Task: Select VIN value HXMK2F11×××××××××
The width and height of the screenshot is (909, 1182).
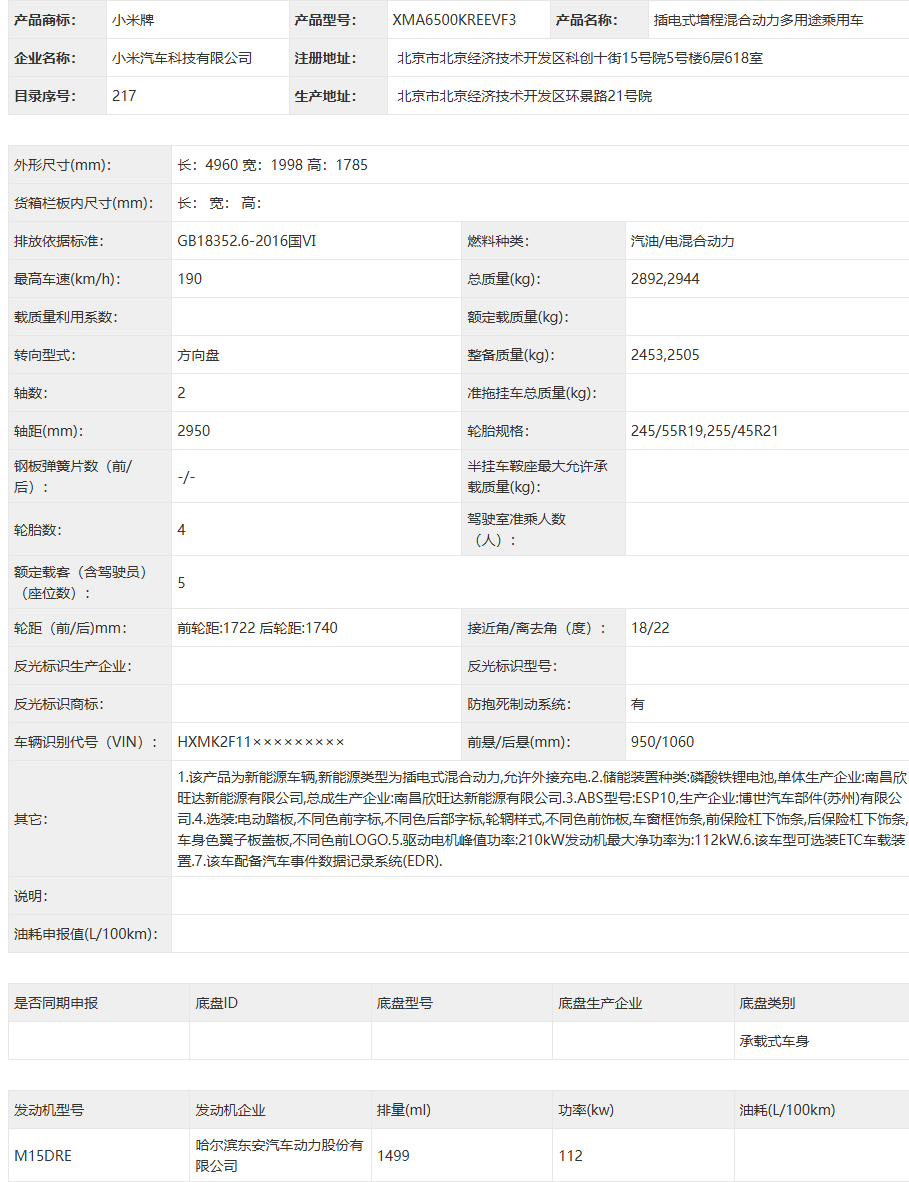Action: [x=261, y=742]
